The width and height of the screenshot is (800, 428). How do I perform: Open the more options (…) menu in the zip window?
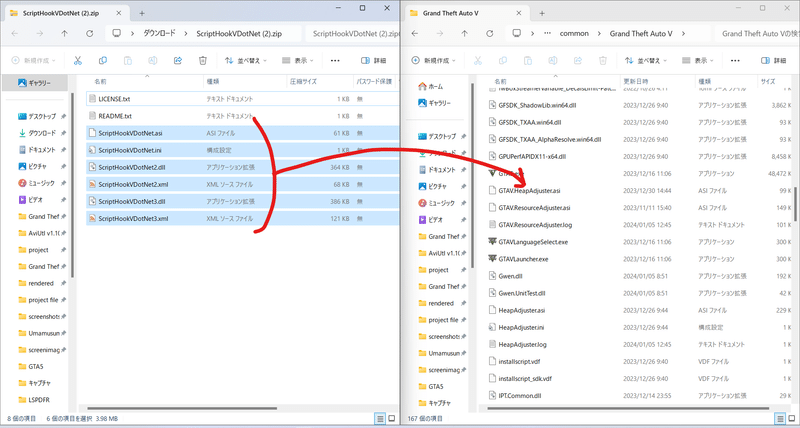point(335,60)
